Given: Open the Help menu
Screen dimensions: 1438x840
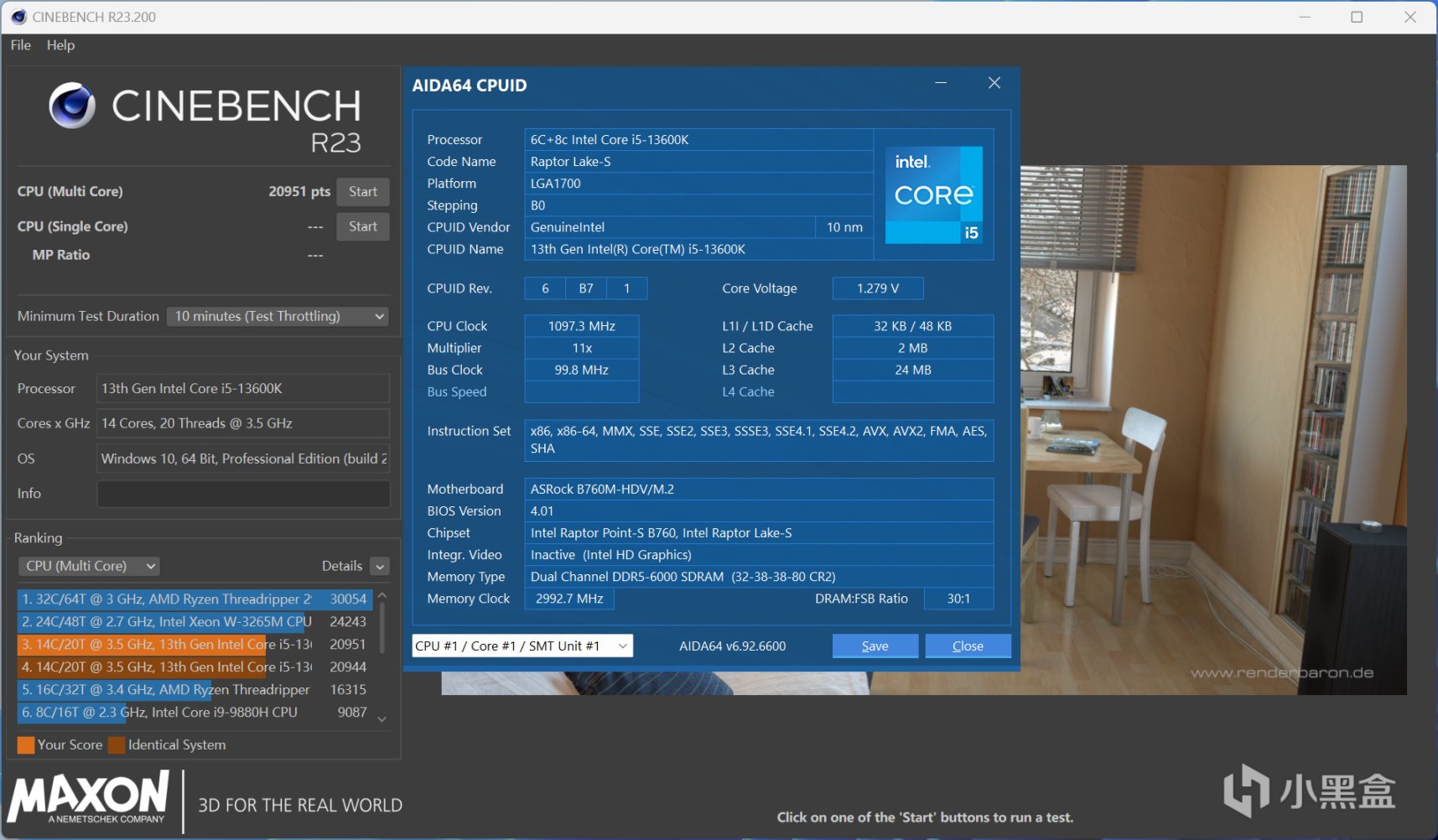Looking at the screenshot, I should (x=60, y=45).
